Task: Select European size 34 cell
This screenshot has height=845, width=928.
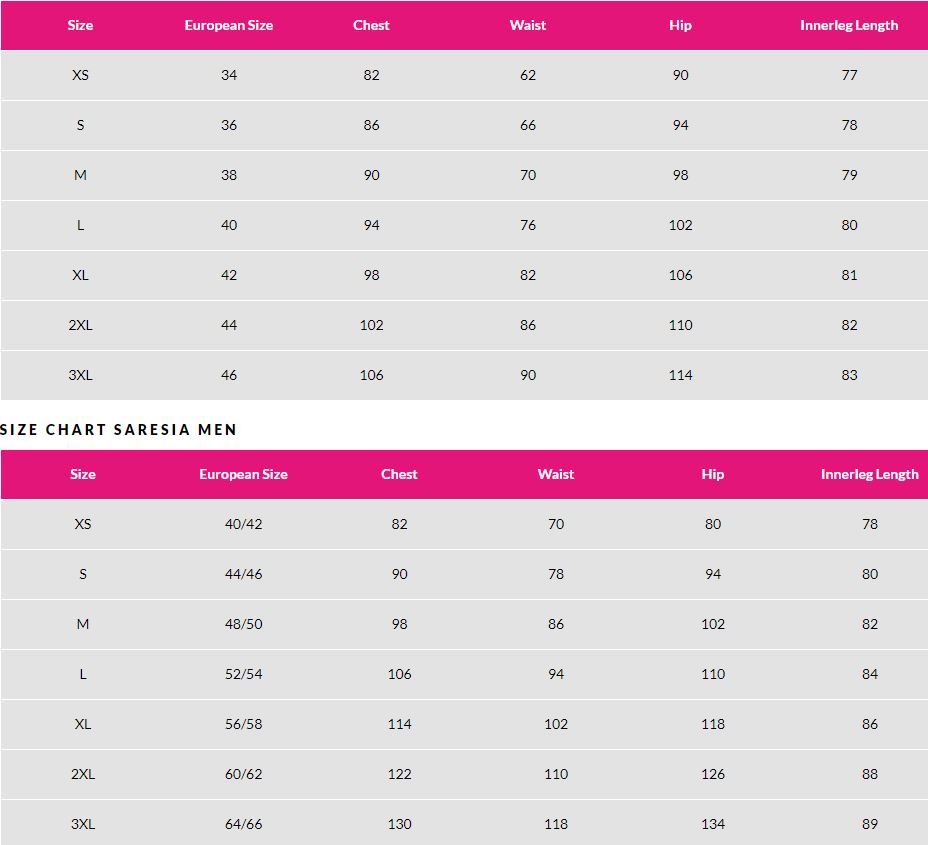Action: 229,75
